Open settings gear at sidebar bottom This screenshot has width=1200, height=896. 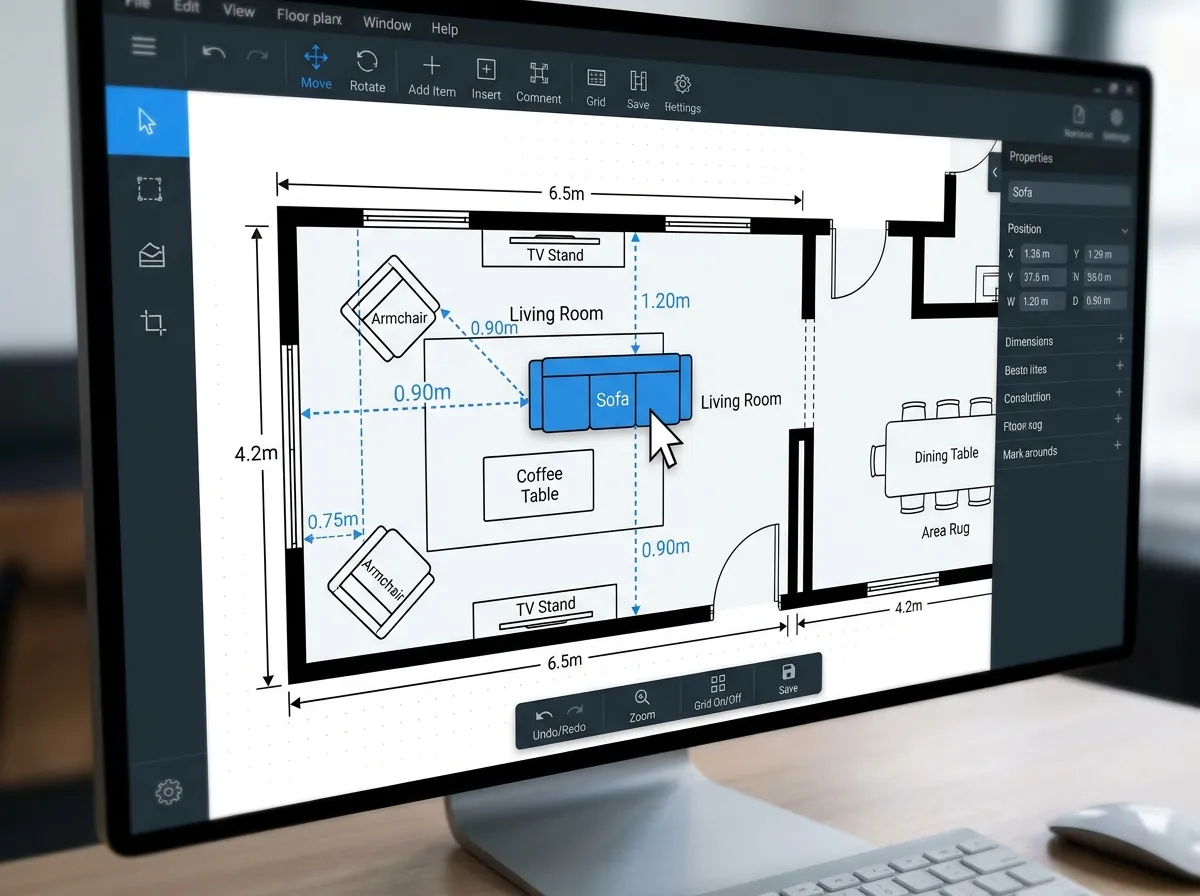coord(168,792)
